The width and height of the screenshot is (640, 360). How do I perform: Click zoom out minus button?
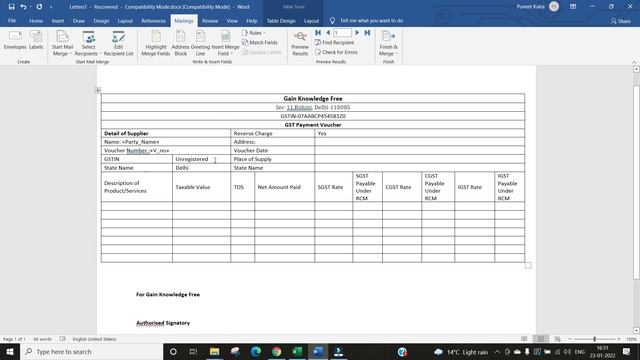click(570, 339)
